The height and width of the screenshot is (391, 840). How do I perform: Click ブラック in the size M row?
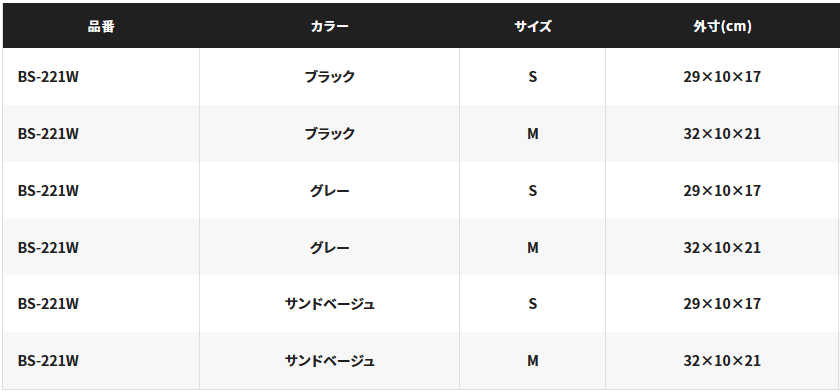329,134
